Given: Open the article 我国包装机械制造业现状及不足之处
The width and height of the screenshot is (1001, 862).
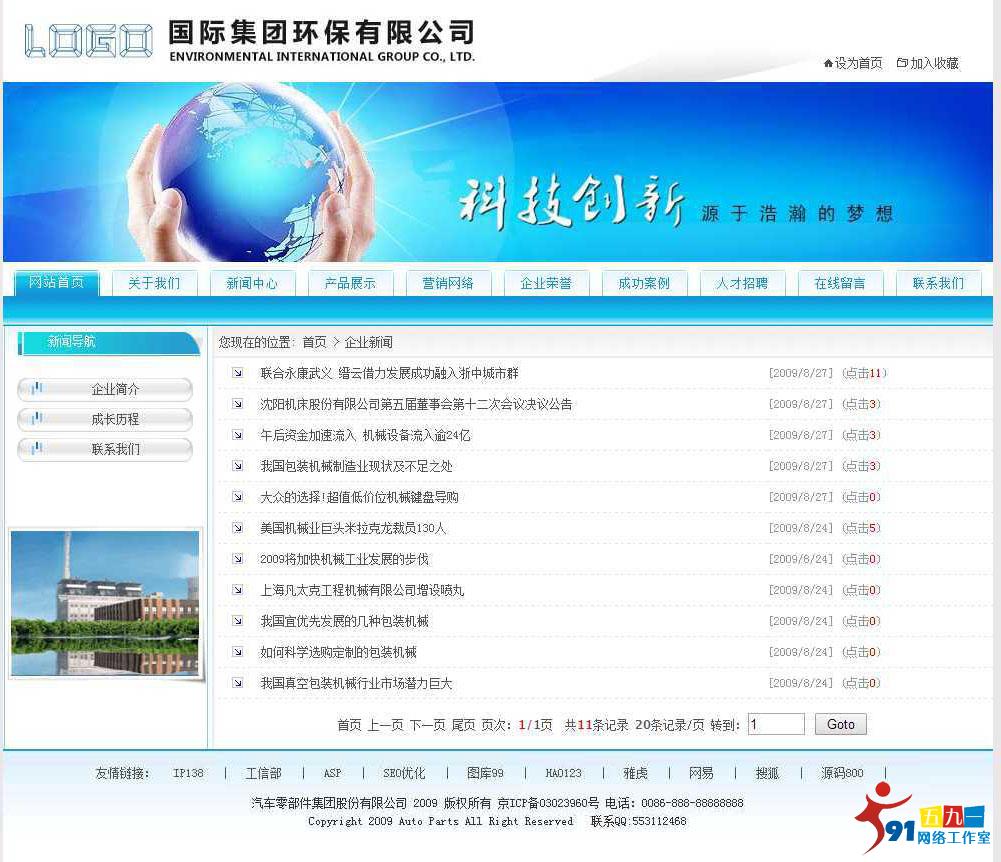Looking at the screenshot, I should pyautogui.click(x=334, y=466).
